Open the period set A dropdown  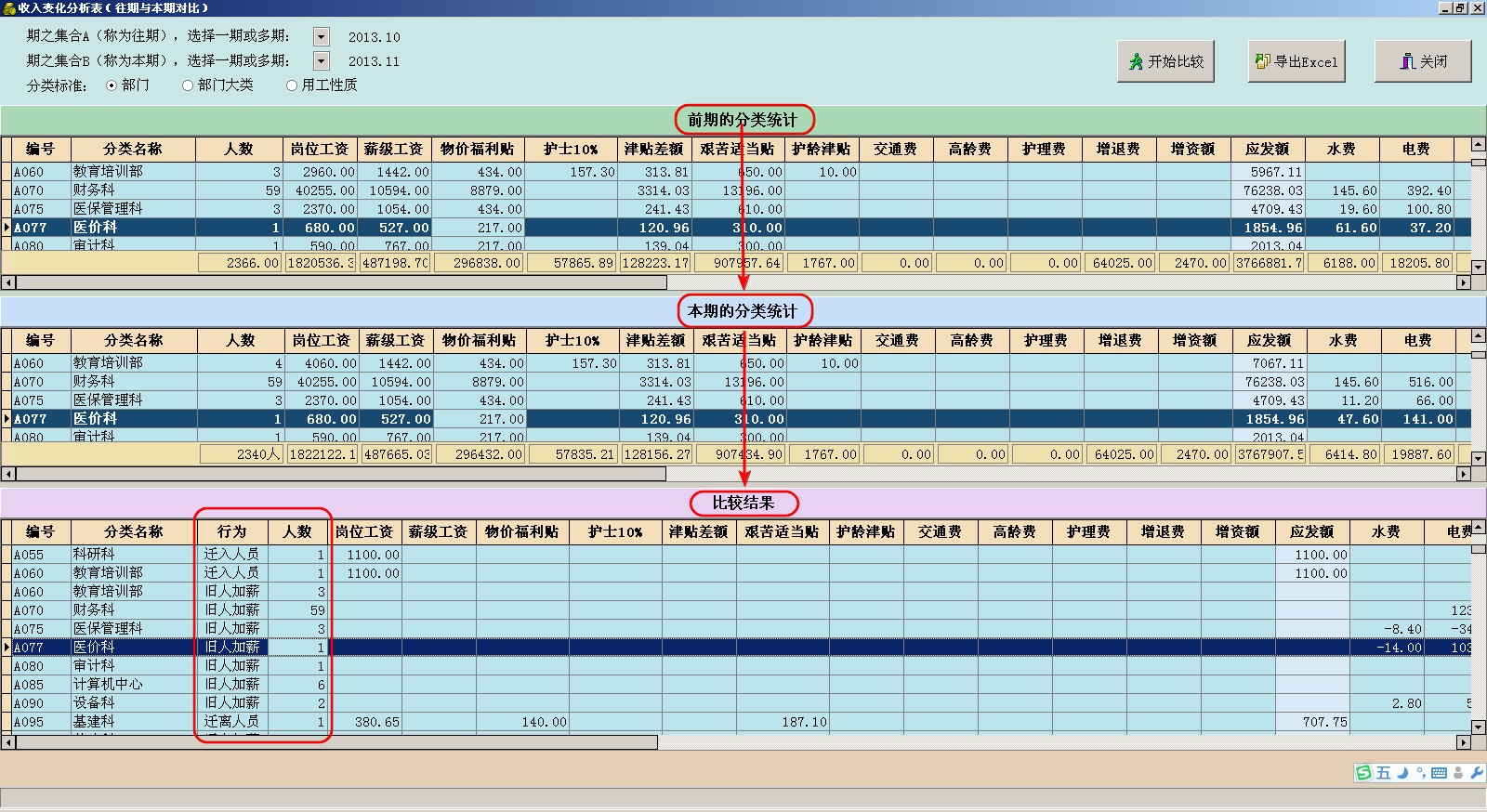(322, 37)
